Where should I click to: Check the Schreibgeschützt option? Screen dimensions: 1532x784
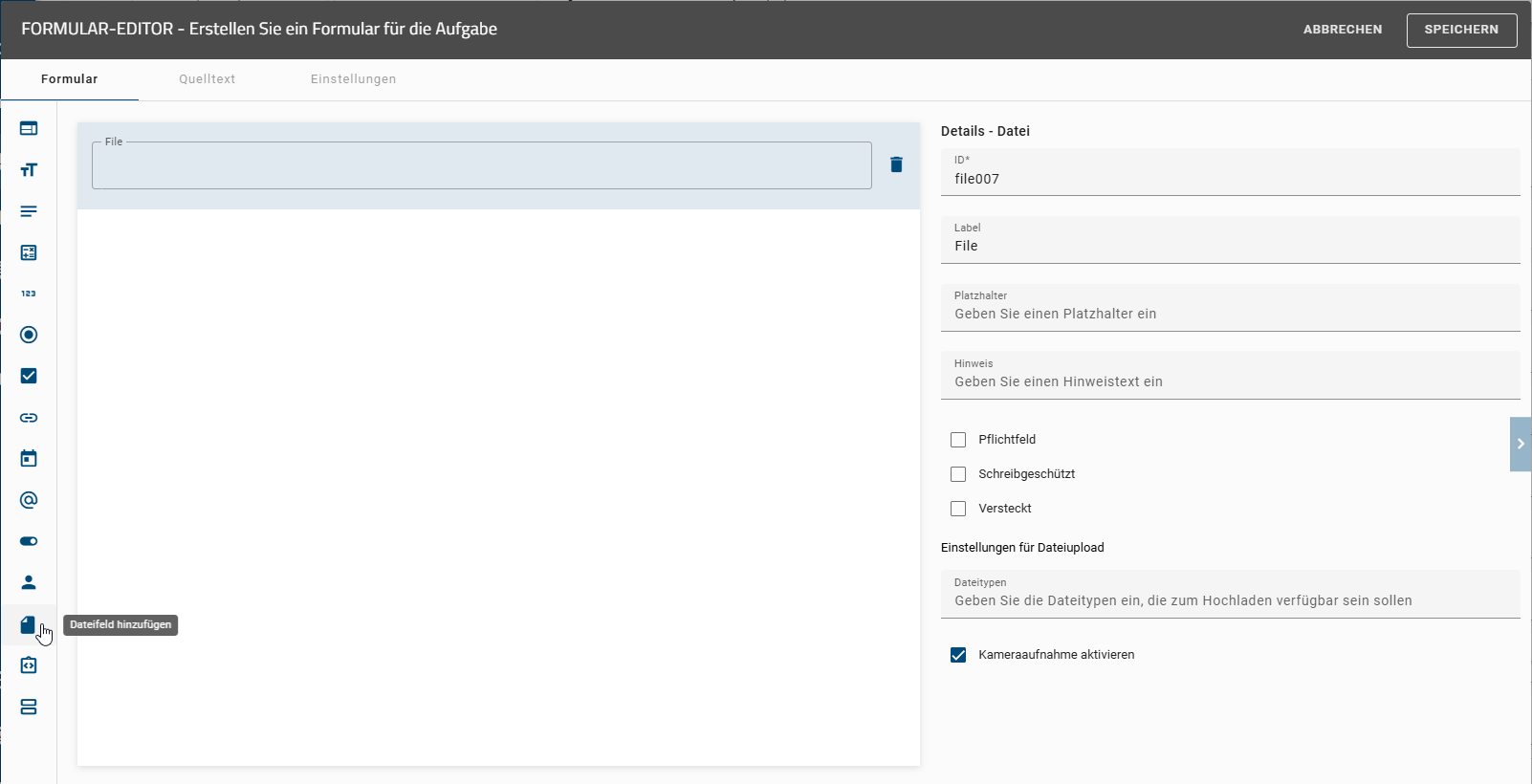click(958, 474)
